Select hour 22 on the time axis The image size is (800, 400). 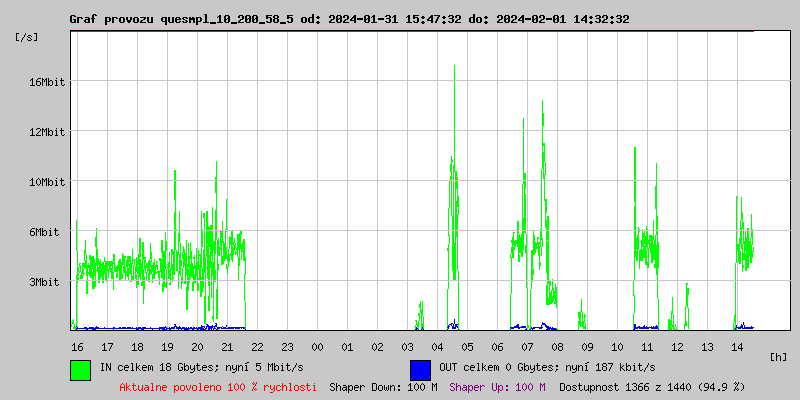[257, 346]
